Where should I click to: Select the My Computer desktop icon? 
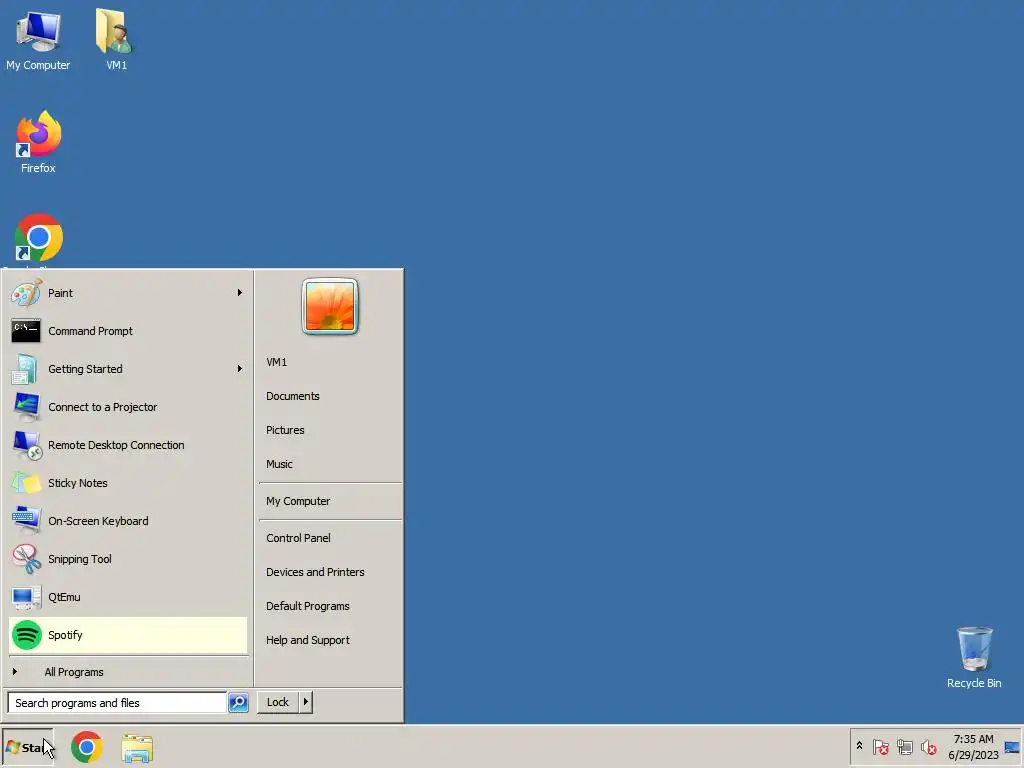[38, 40]
